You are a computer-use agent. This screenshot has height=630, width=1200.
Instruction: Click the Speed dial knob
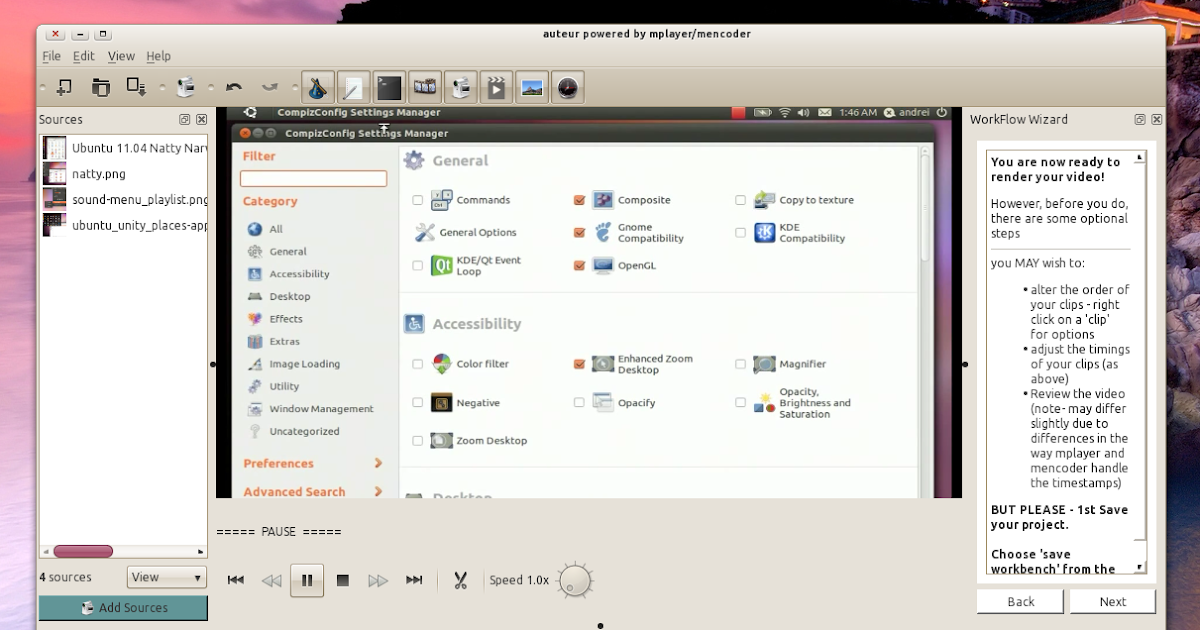[x=575, y=581]
